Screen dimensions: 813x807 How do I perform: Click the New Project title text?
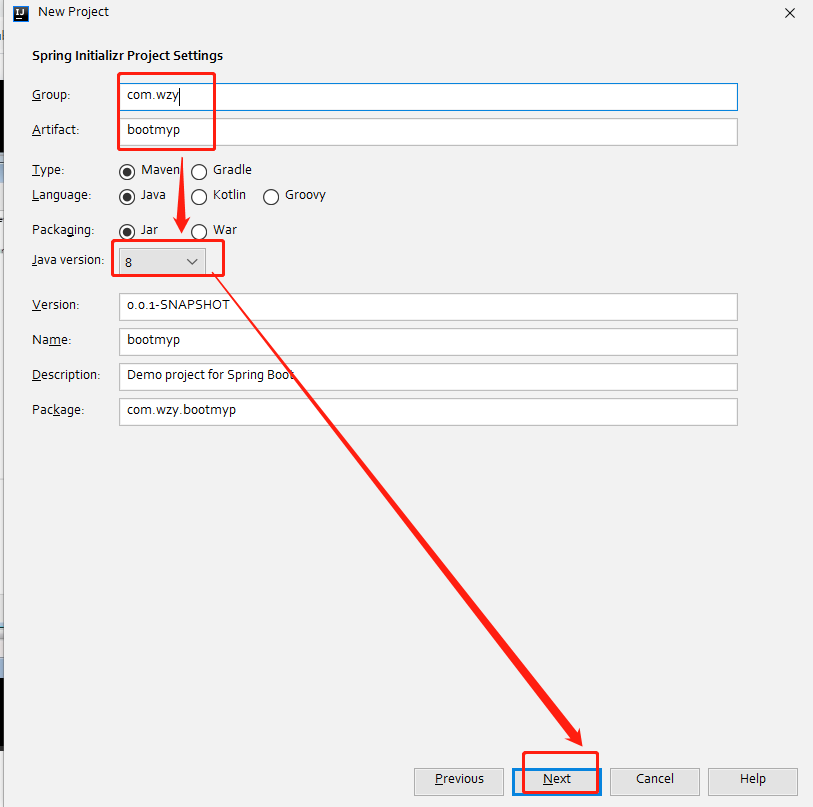(74, 12)
